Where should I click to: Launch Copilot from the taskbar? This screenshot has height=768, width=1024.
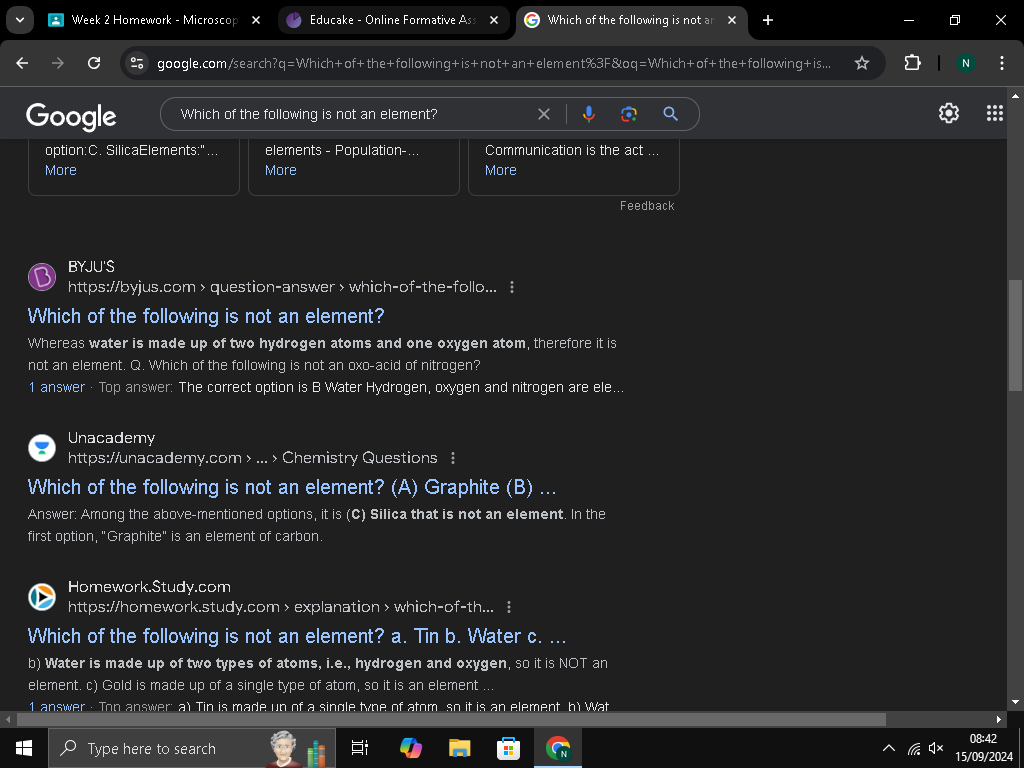411,748
